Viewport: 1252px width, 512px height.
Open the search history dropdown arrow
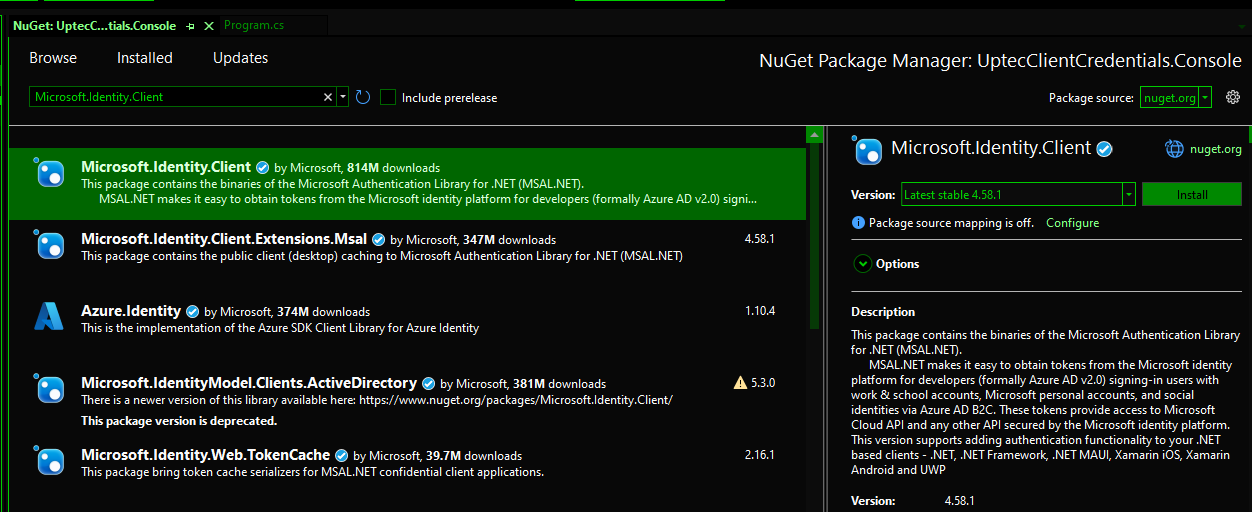click(343, 97)
